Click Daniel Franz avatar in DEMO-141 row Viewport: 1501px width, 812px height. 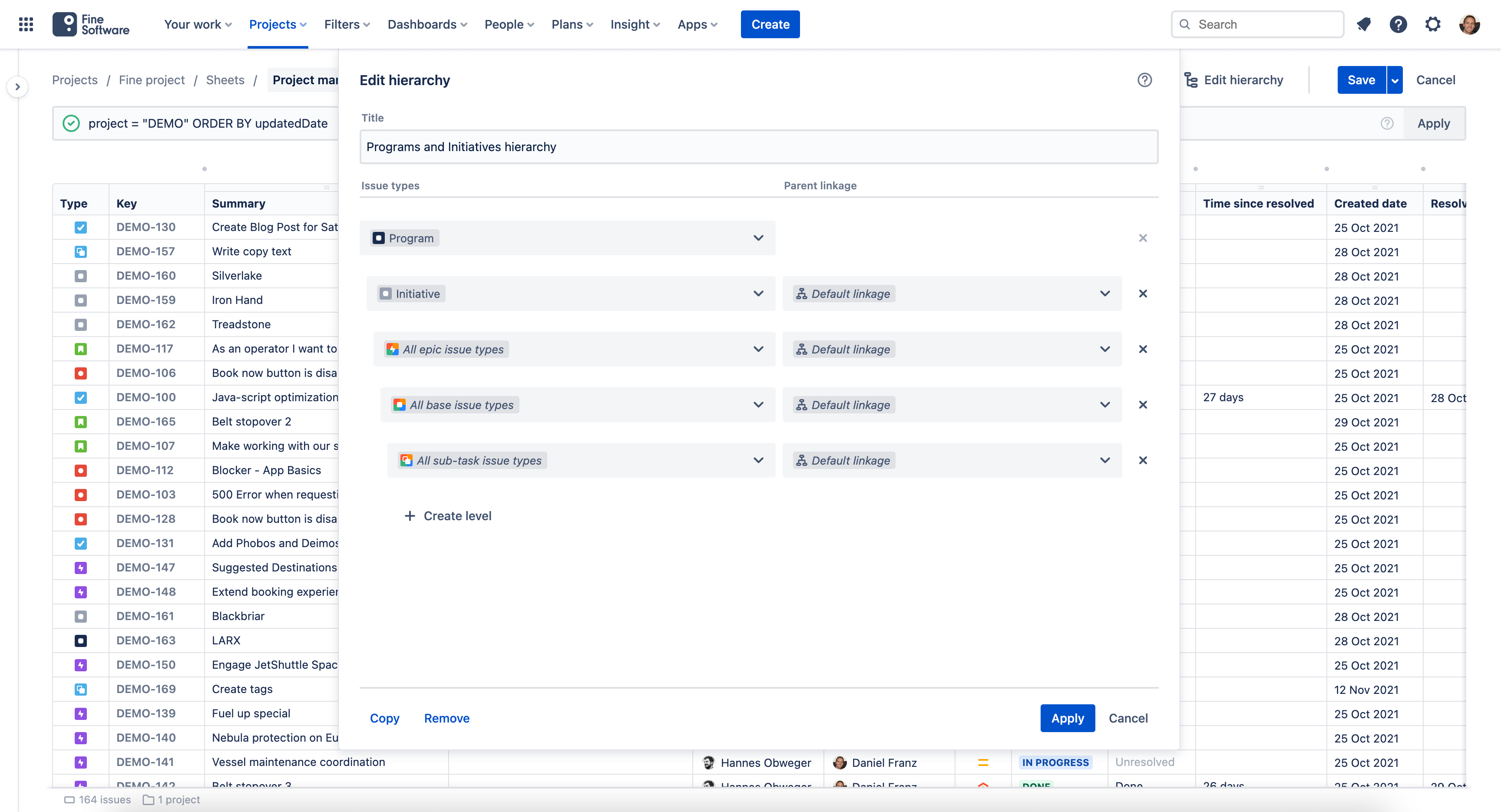840,762
